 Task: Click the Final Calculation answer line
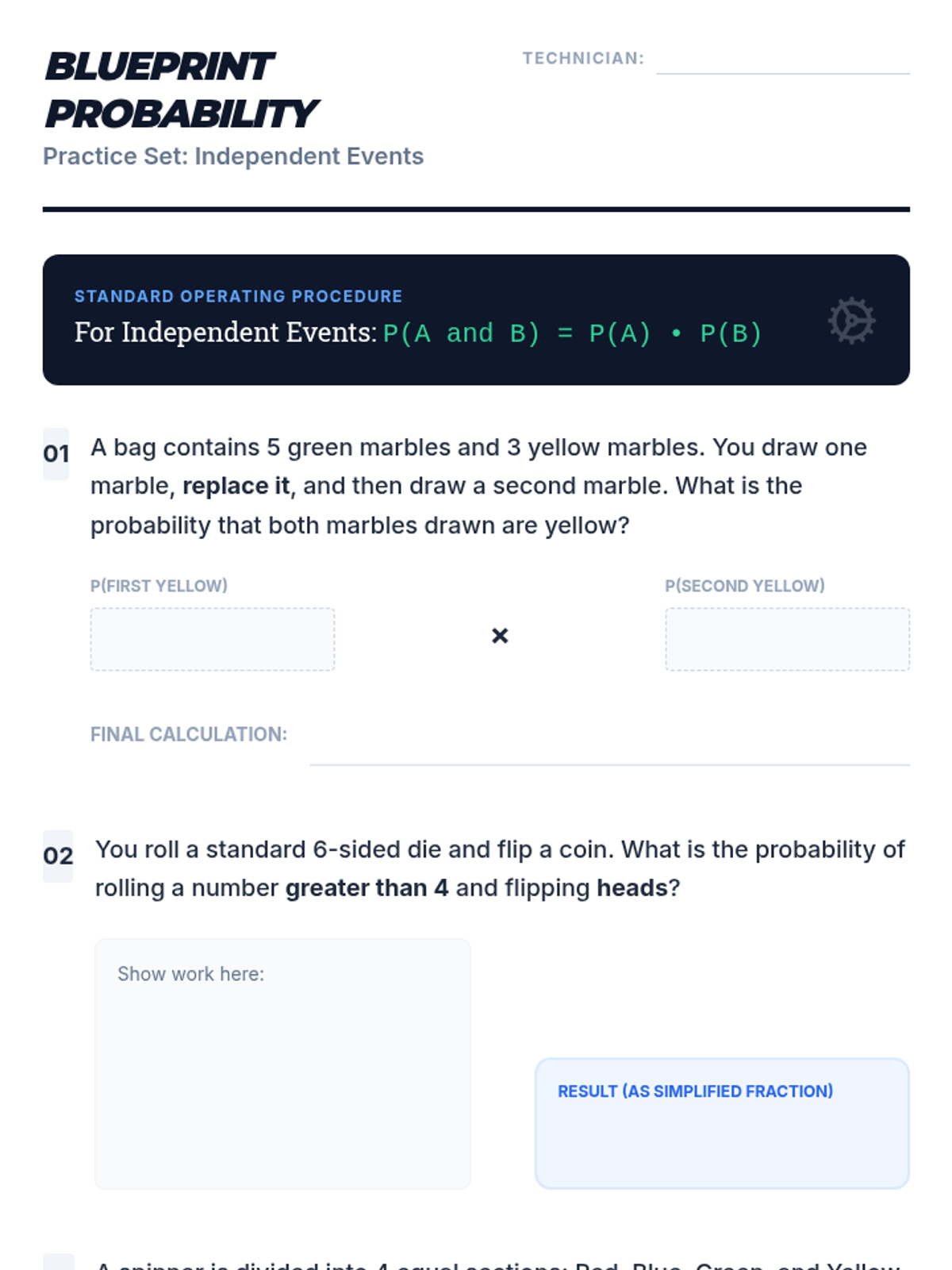[609, 750]
